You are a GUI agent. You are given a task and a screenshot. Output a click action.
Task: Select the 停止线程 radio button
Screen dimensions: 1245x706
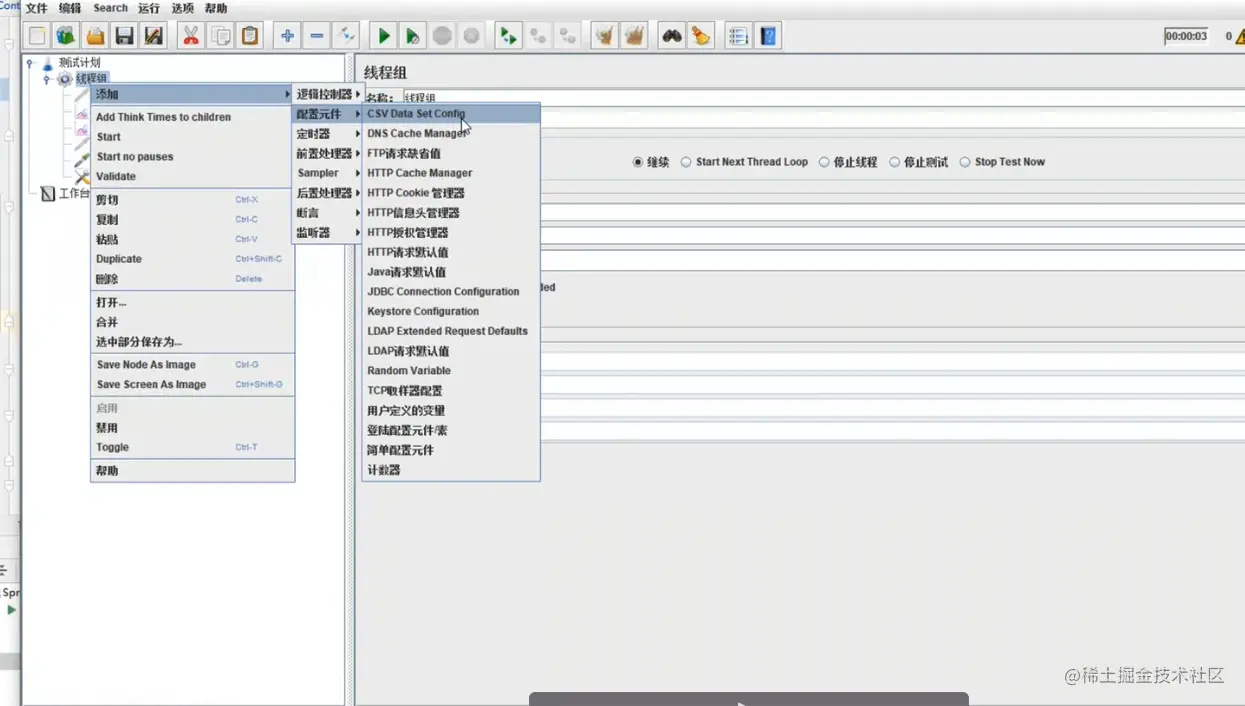click(x=824, y=162)
